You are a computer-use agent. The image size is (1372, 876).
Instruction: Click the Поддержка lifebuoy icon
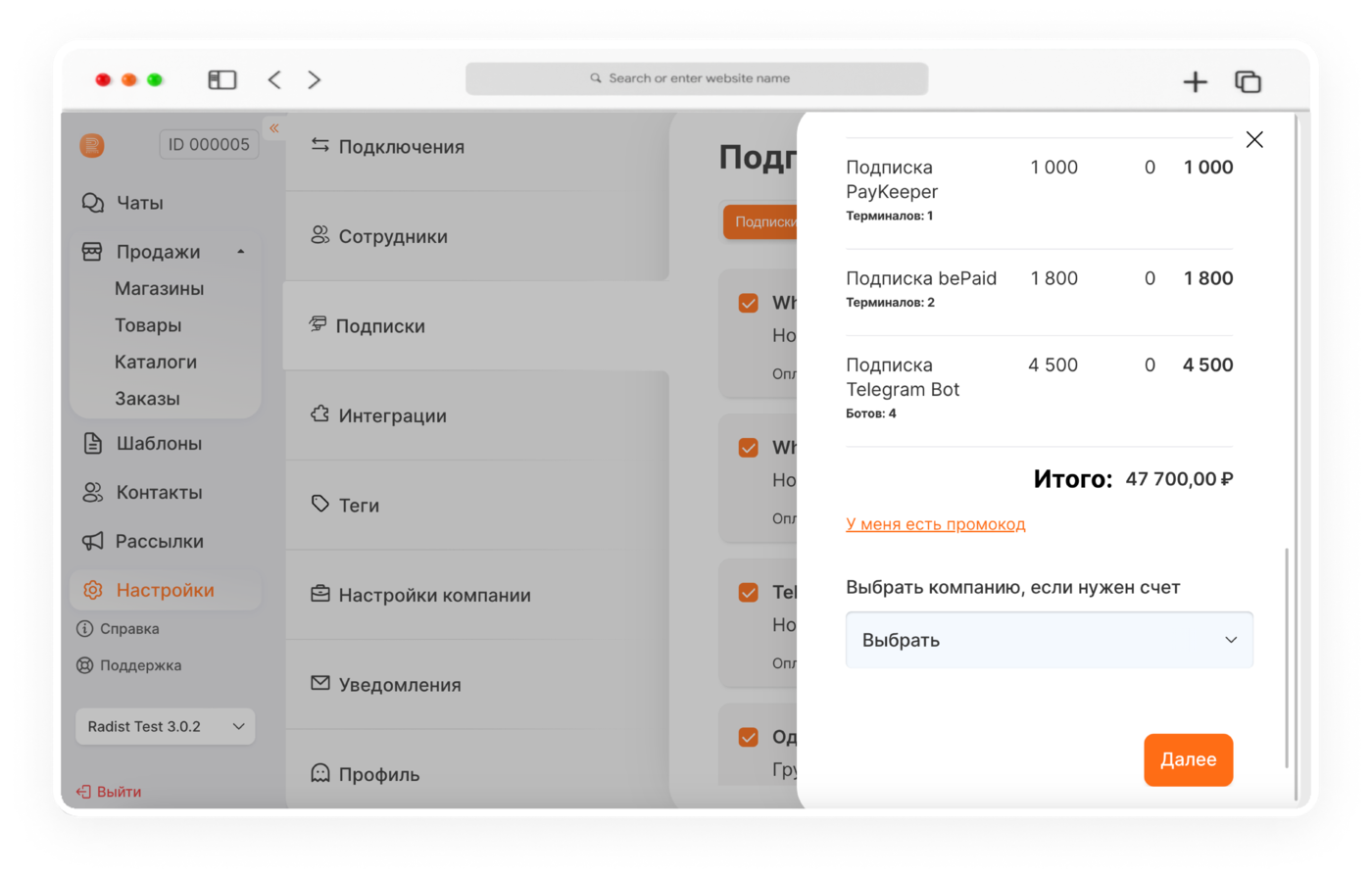pos(85,665)
